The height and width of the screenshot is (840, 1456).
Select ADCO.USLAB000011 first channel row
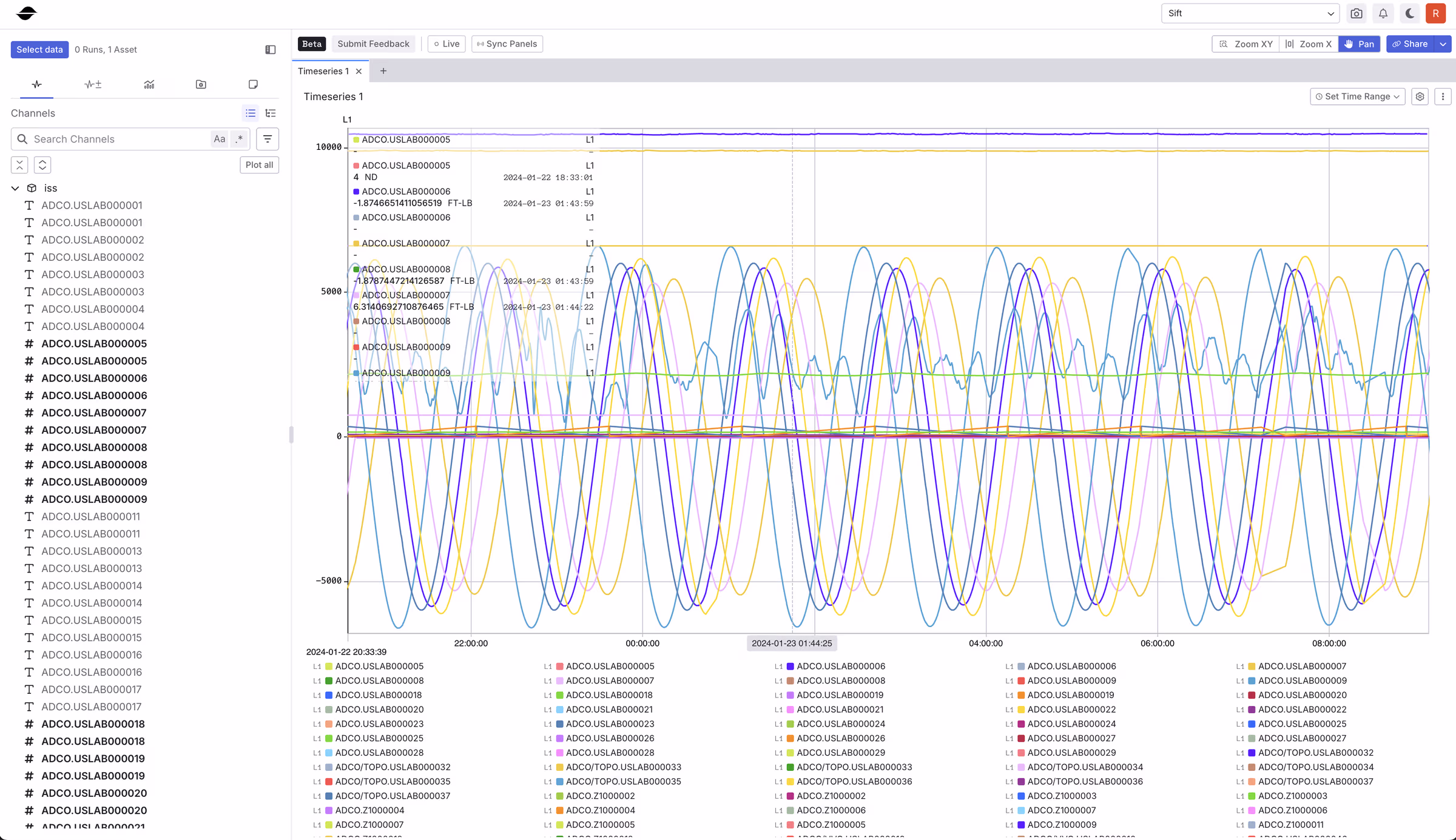click(90, 517)
